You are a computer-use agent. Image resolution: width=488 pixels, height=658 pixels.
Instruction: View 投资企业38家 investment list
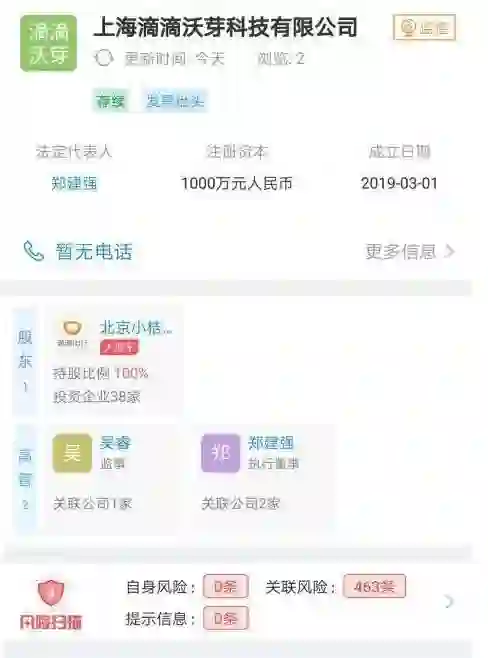[x=97, y=397]
